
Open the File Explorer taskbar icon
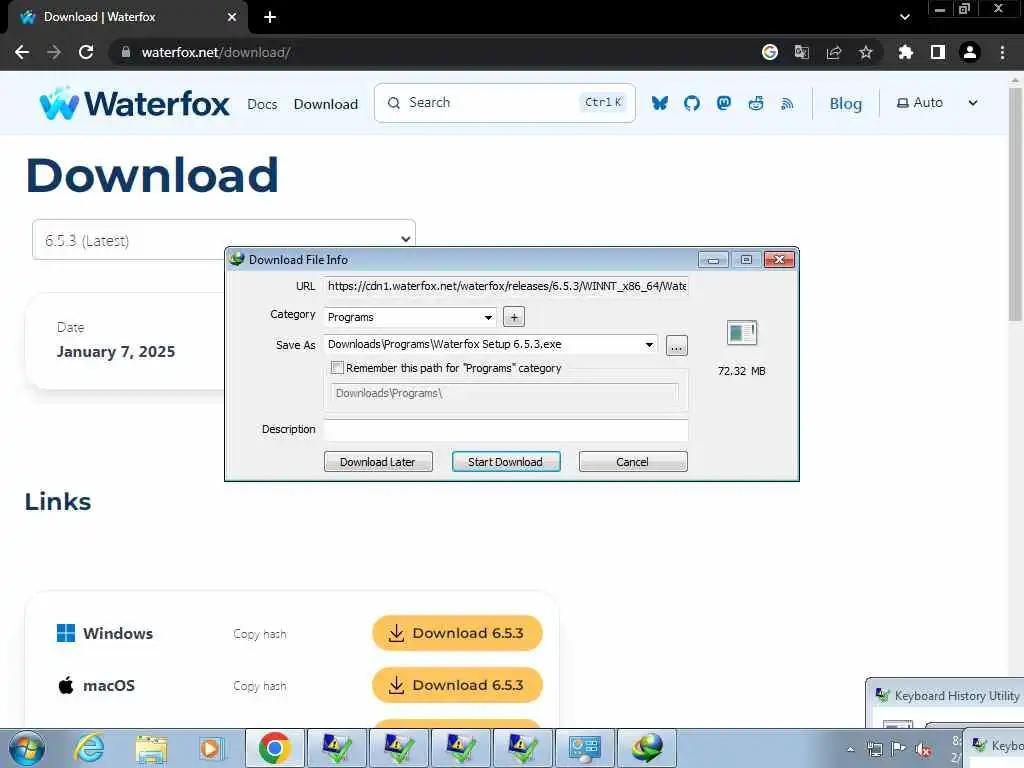click(152, 748)
